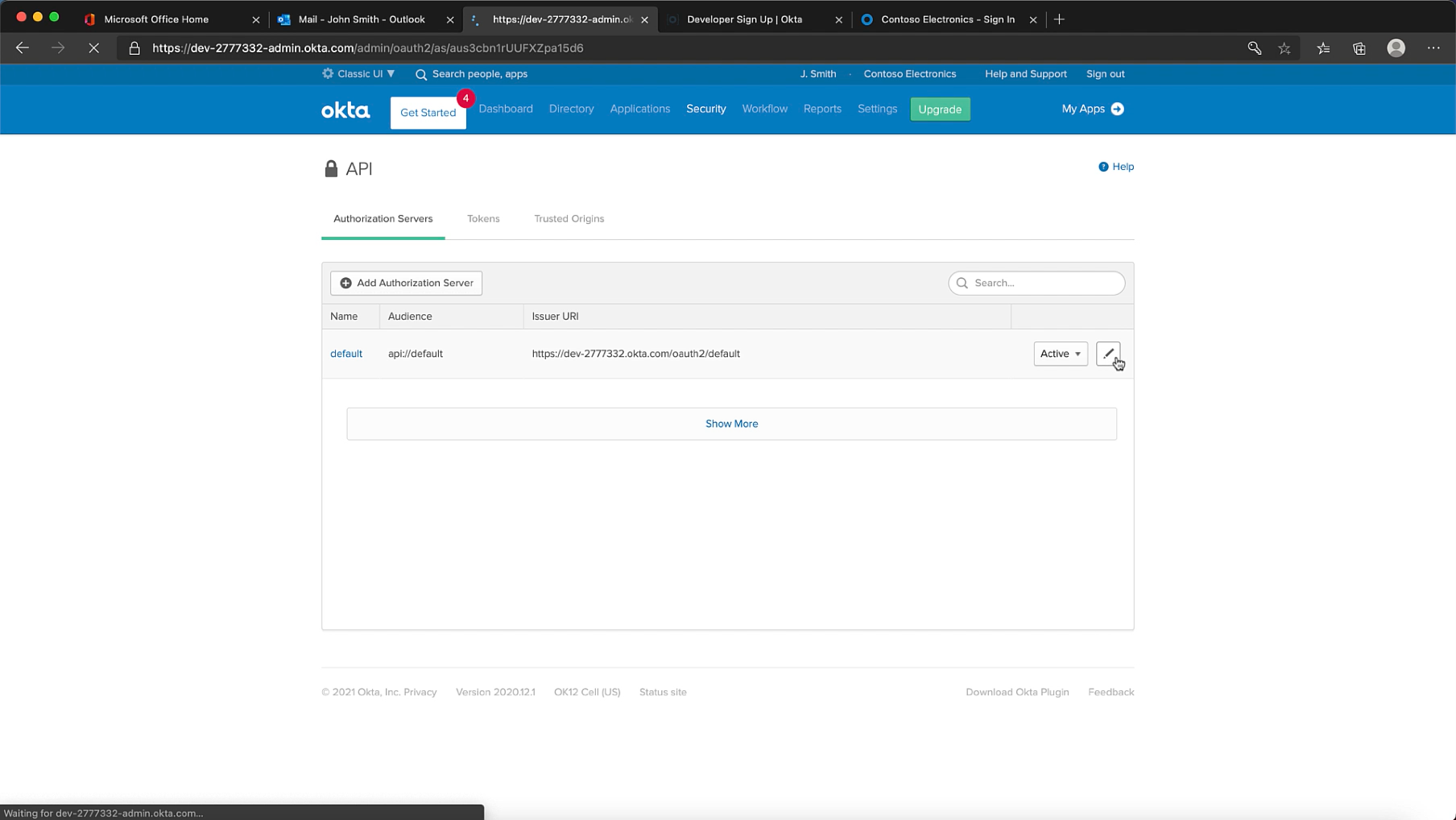Open the J. Smith account link
Image resolution: width=1456 pixels, height=820 pixels.
[818, 74]
